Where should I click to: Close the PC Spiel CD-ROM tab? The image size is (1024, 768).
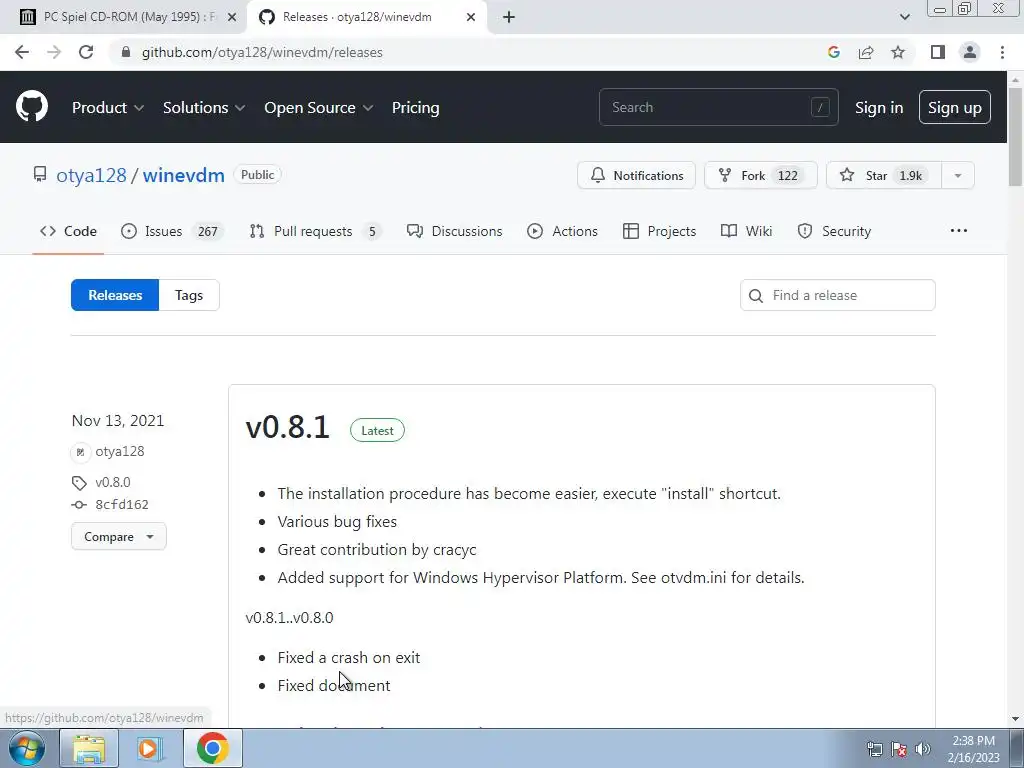point(232,17)
